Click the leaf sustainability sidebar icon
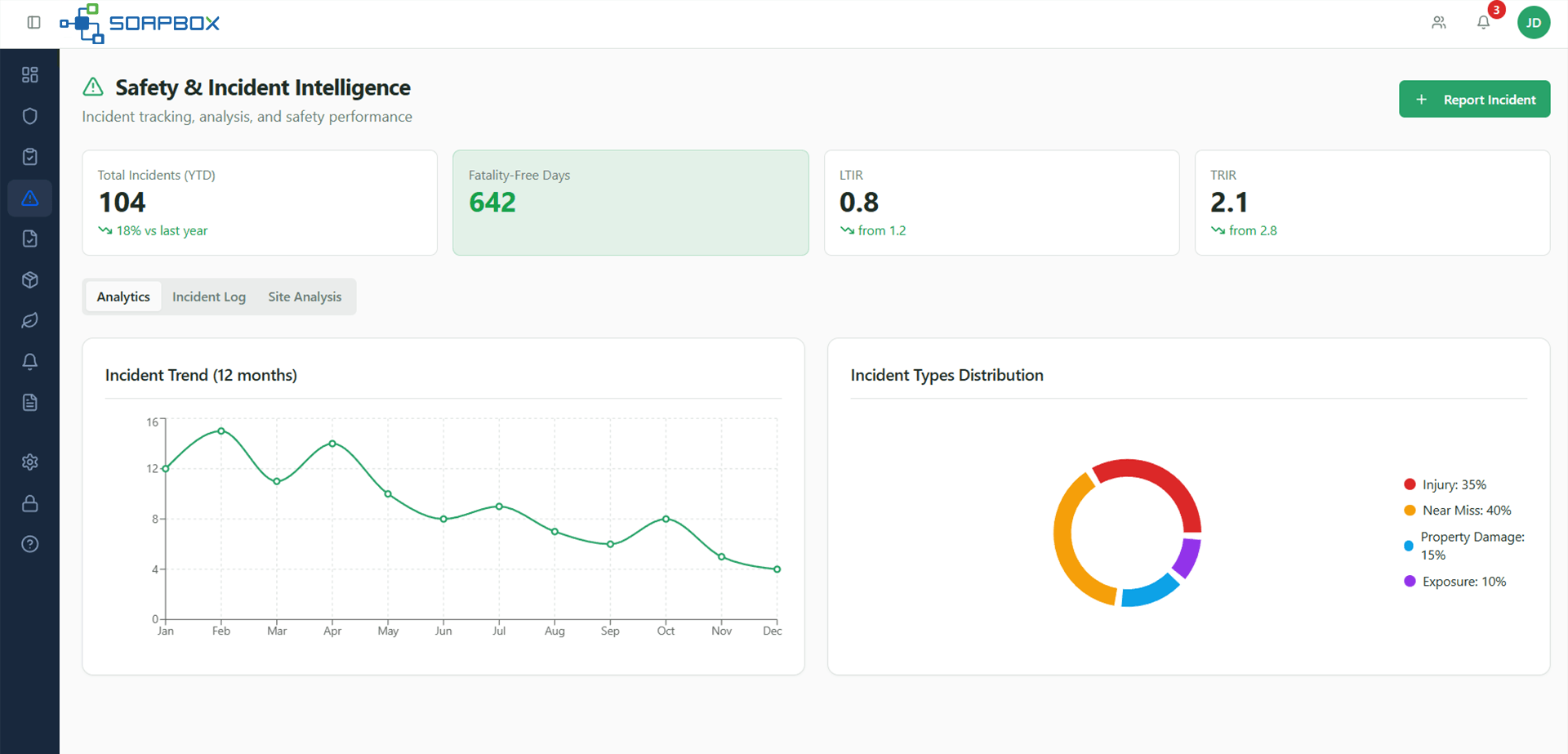The image size is (1568, 754). point(30,320)
